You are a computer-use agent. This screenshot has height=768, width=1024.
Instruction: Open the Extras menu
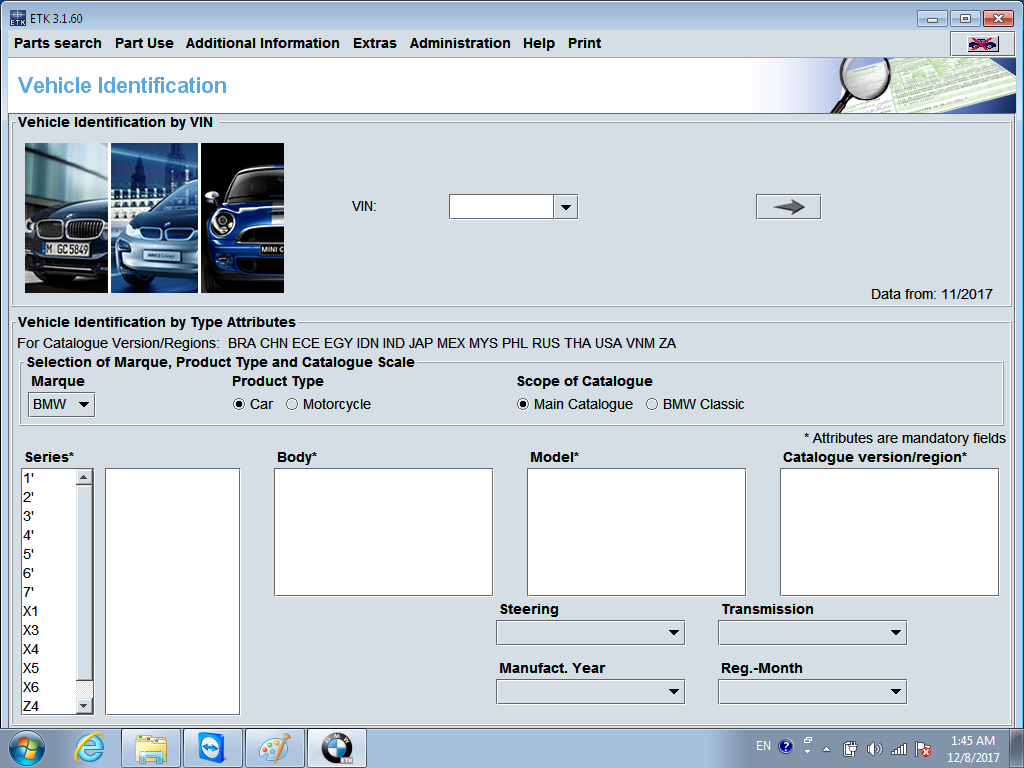click(x=375, y=43)
